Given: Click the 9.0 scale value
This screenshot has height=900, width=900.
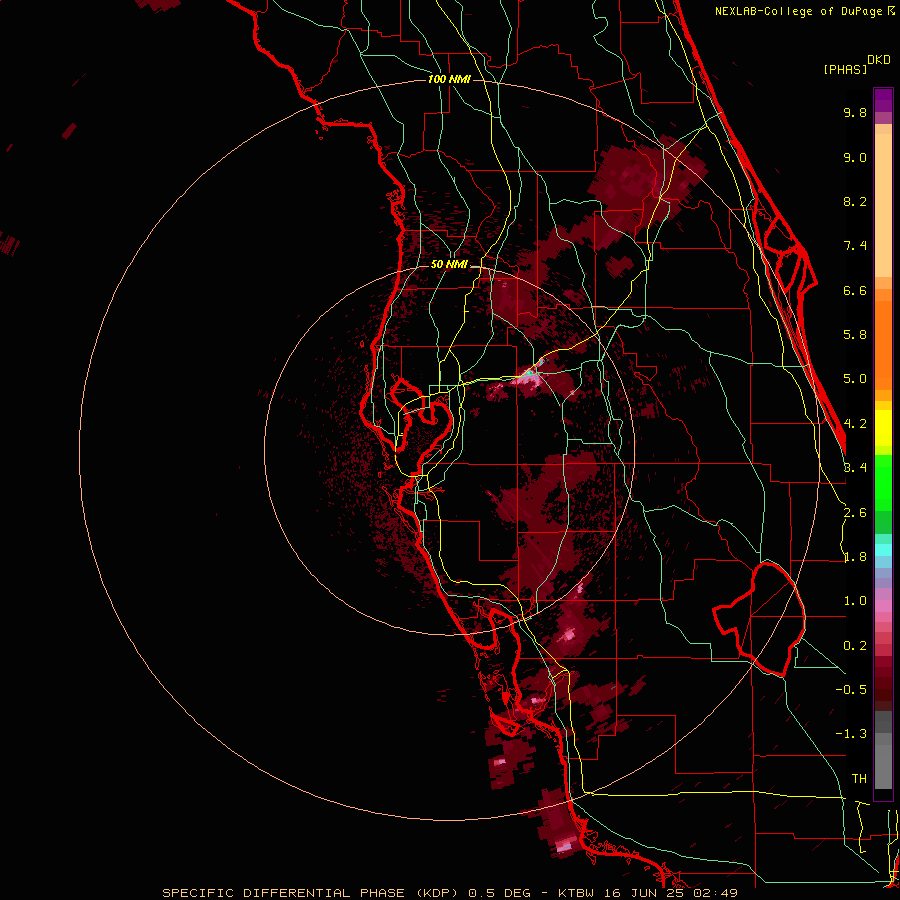Looking at the screenshot, I should [855, 157].
